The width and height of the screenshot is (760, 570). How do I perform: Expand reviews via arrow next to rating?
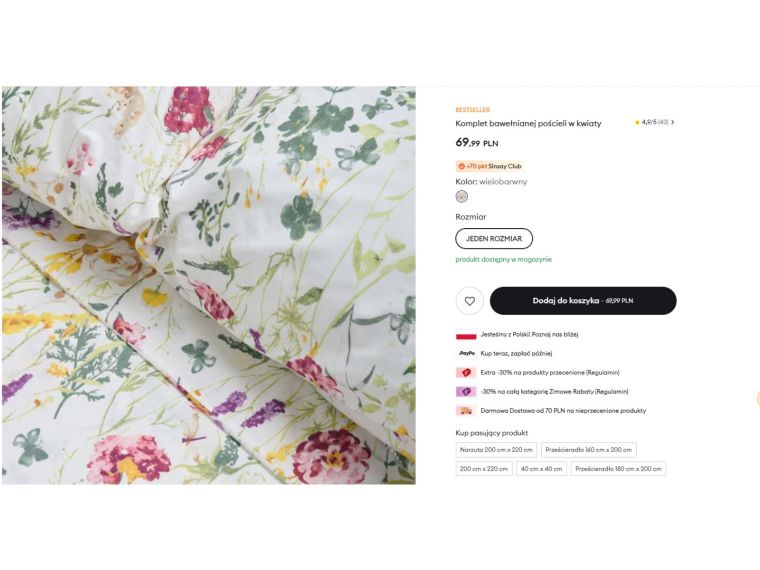[x=673, y=122]
